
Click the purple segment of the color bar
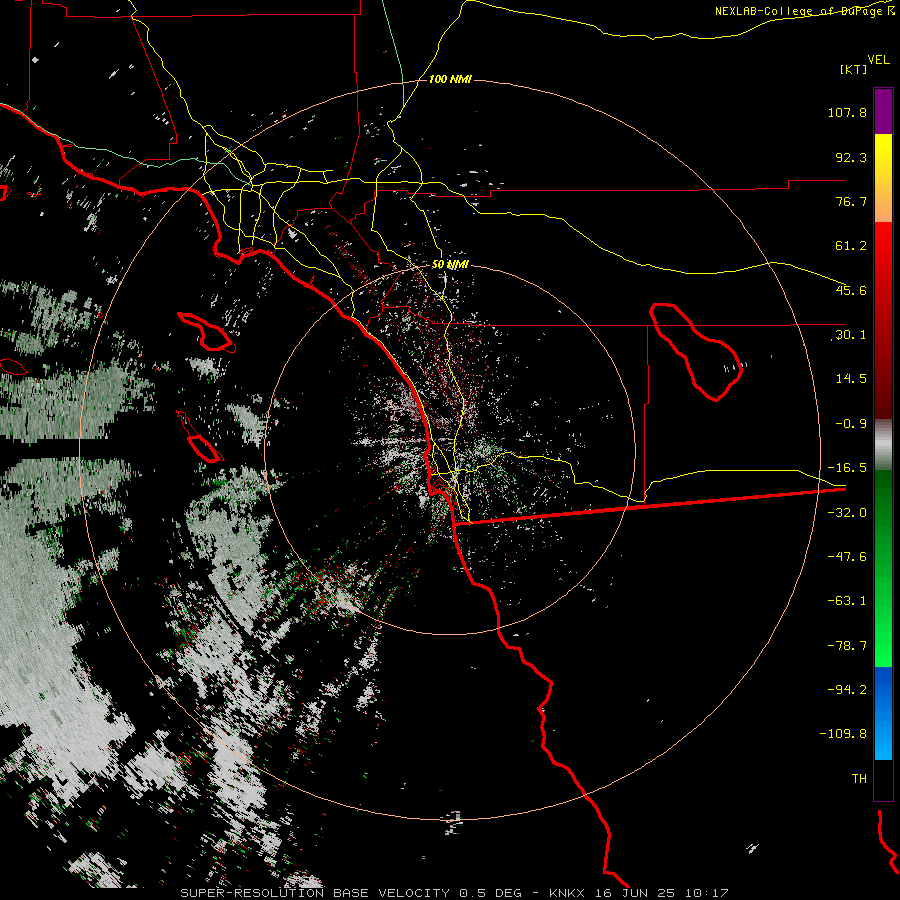coord(883,112)
